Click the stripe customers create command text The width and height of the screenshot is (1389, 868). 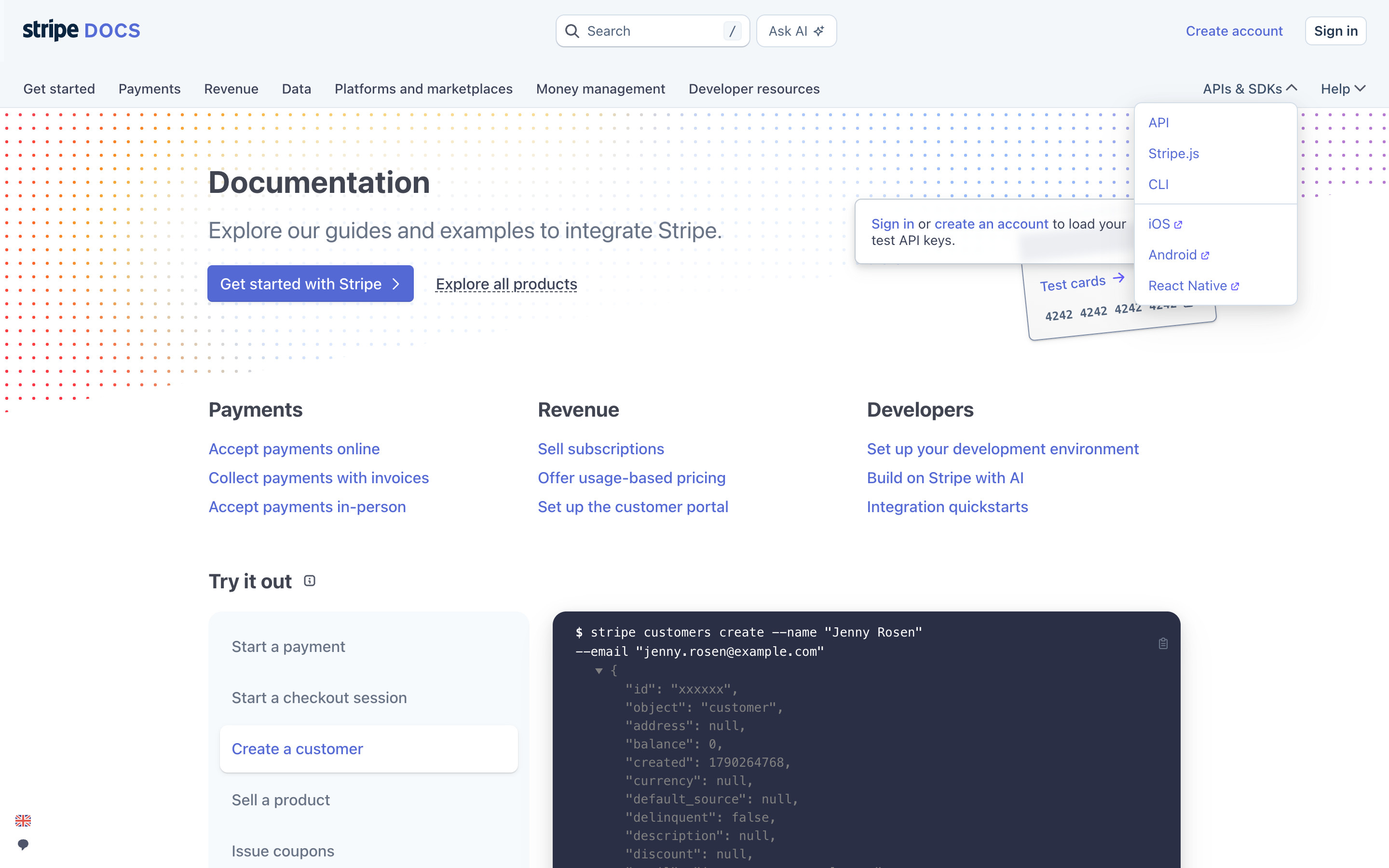[x=749, y=642]
